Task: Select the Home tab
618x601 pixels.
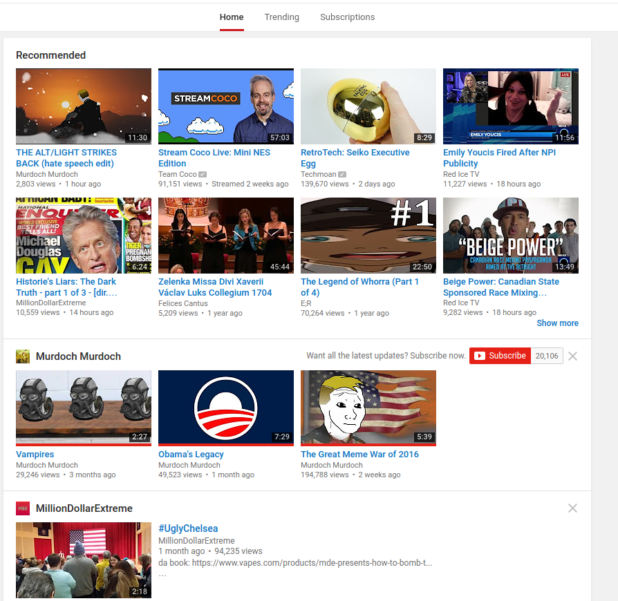Action: (x=231, y=17)
